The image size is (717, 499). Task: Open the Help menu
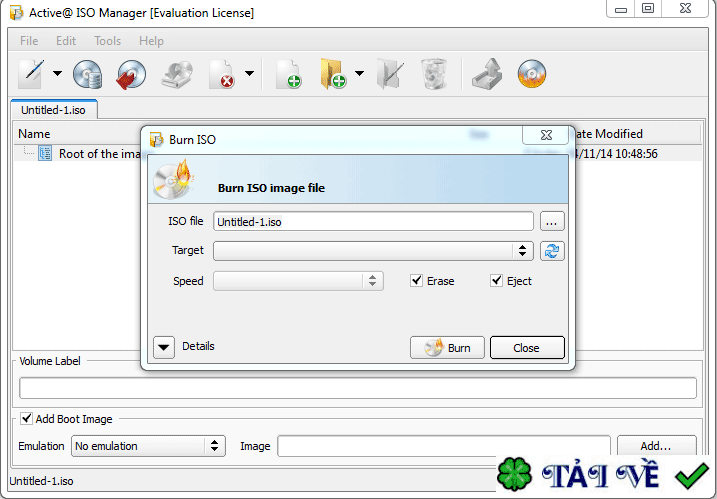tap(151, 41)
